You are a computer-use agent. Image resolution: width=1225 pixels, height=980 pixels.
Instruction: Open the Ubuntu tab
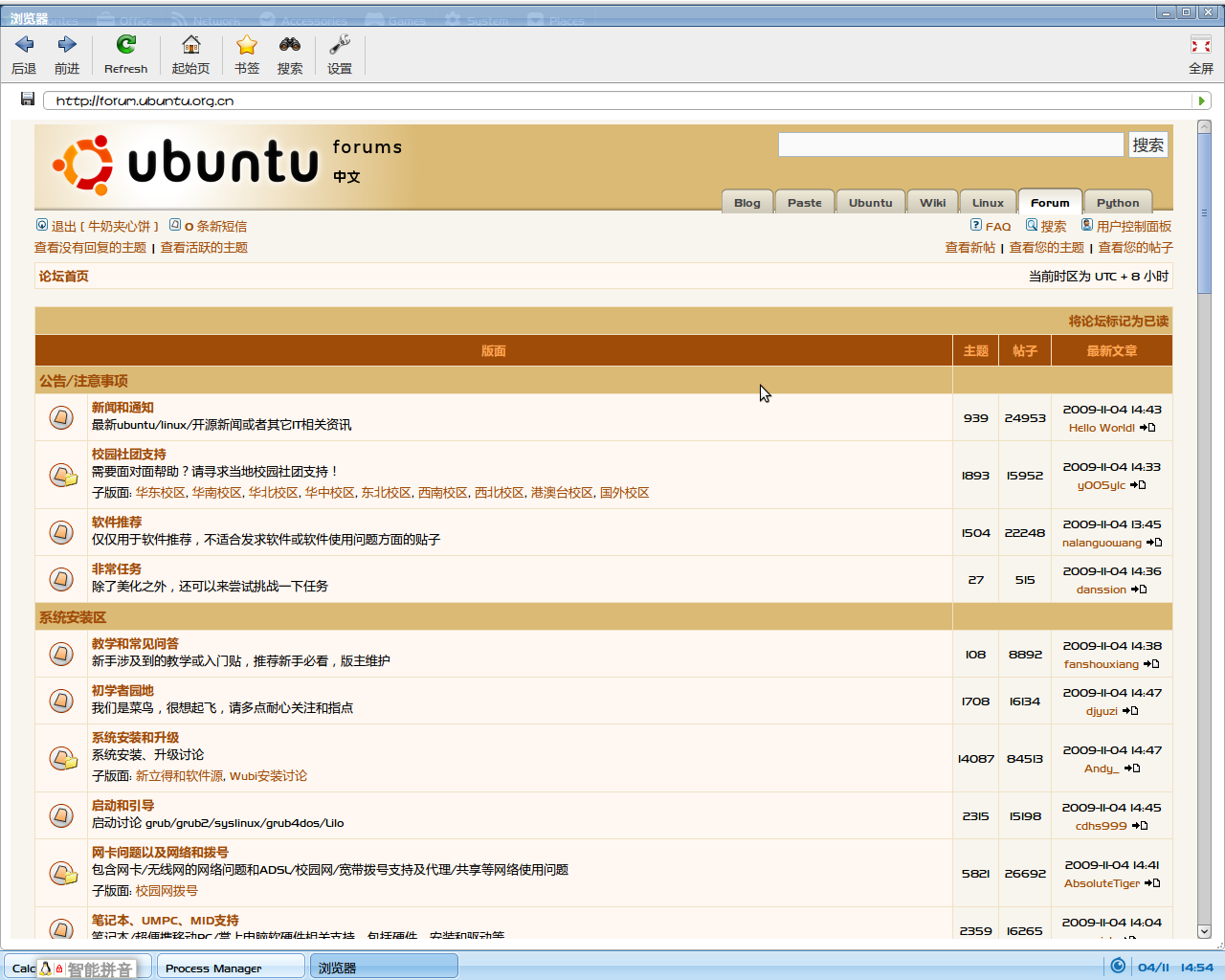click(870, 202)
